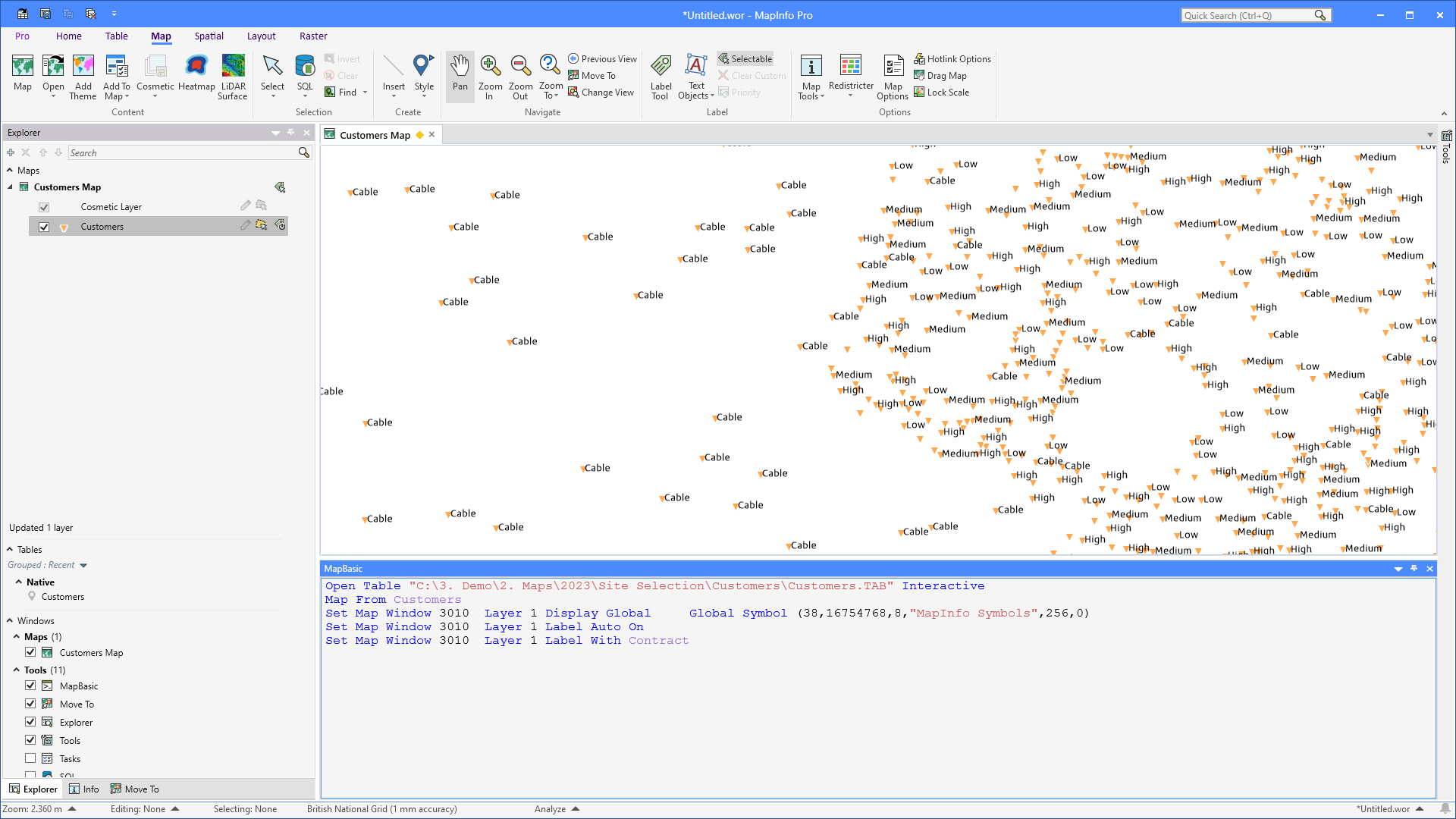Switch to the Spatial ribbon tab
Screen dimensions: 1456x819
pos(209,36)
